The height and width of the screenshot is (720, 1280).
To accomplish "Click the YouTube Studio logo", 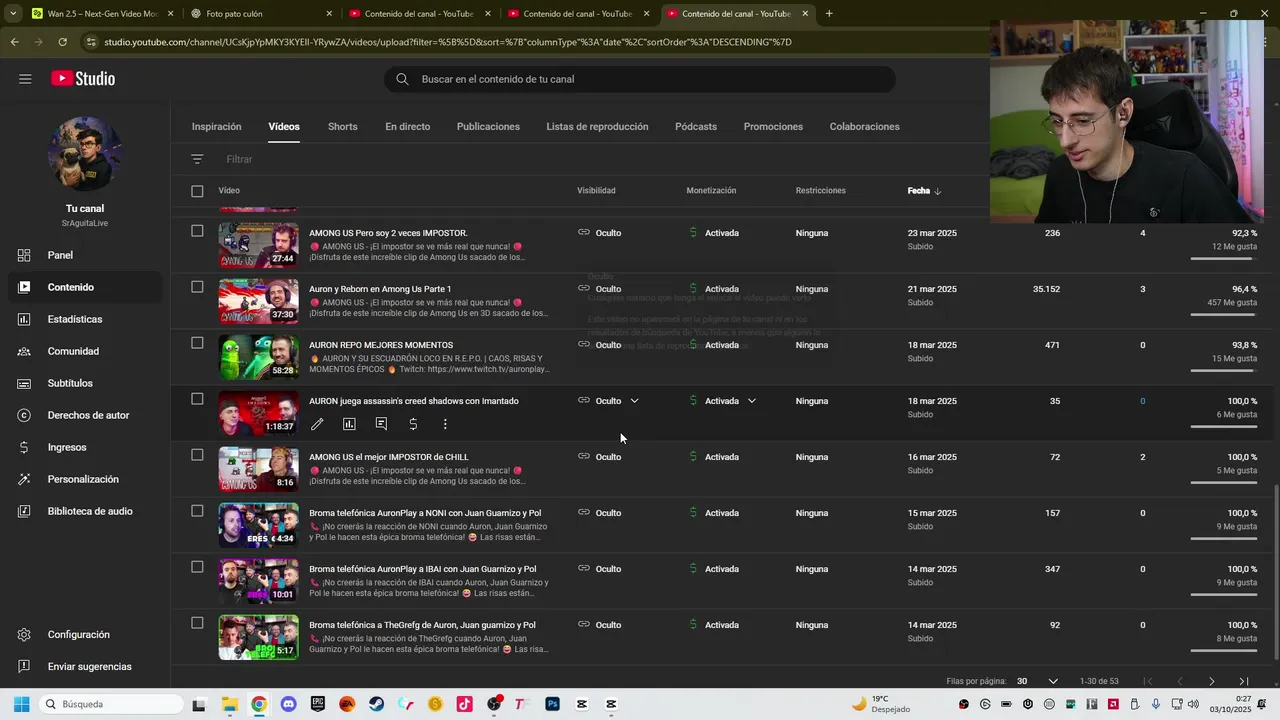I will point(83,79).
